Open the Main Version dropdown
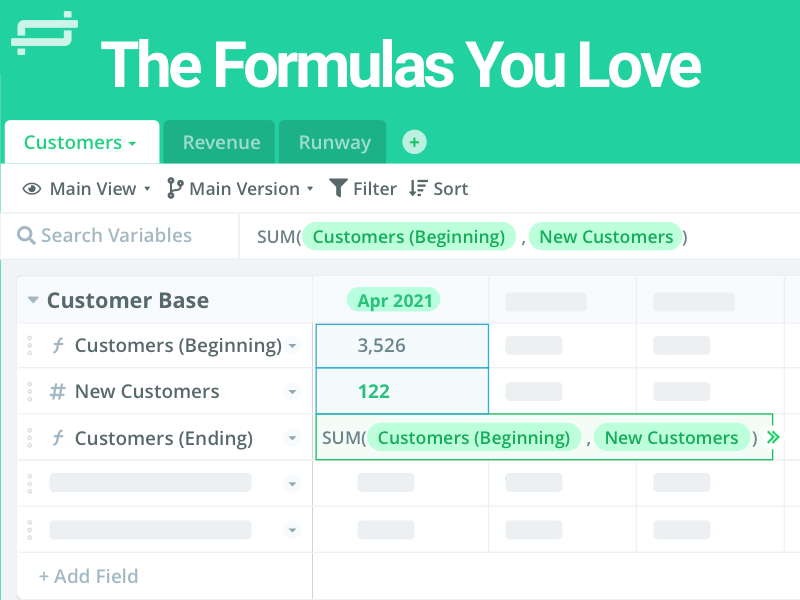 309,189
